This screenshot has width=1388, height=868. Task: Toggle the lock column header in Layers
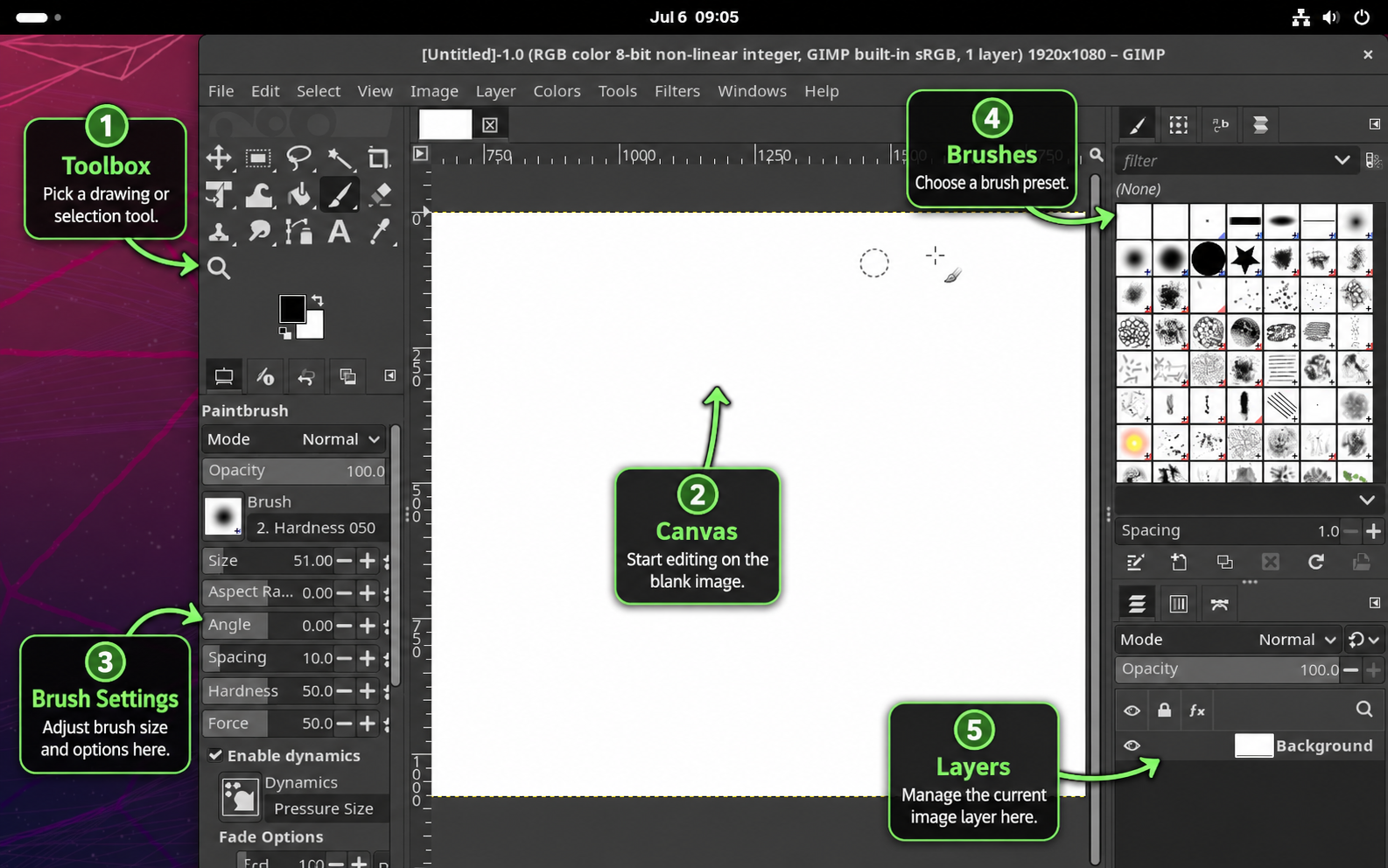click(1164, 710)
